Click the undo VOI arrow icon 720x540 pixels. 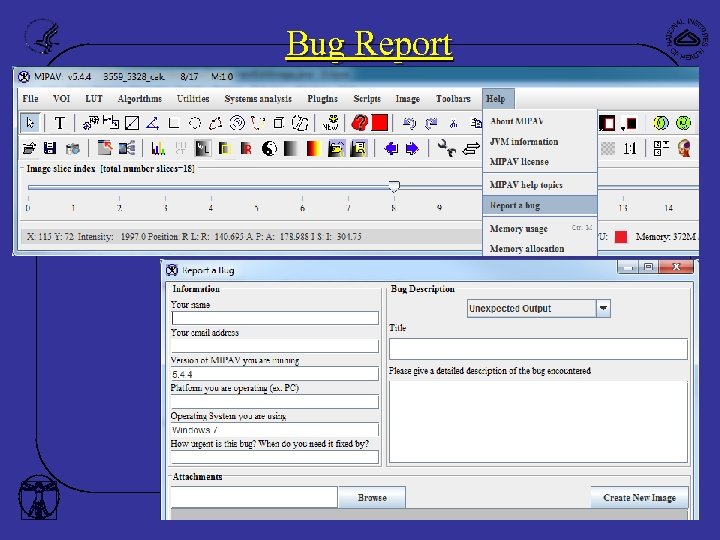[x=410, y=123]
